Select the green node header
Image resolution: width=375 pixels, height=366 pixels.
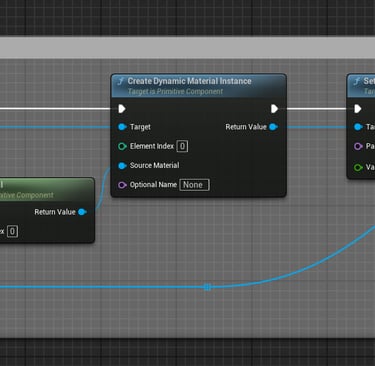tap(47, 189)
